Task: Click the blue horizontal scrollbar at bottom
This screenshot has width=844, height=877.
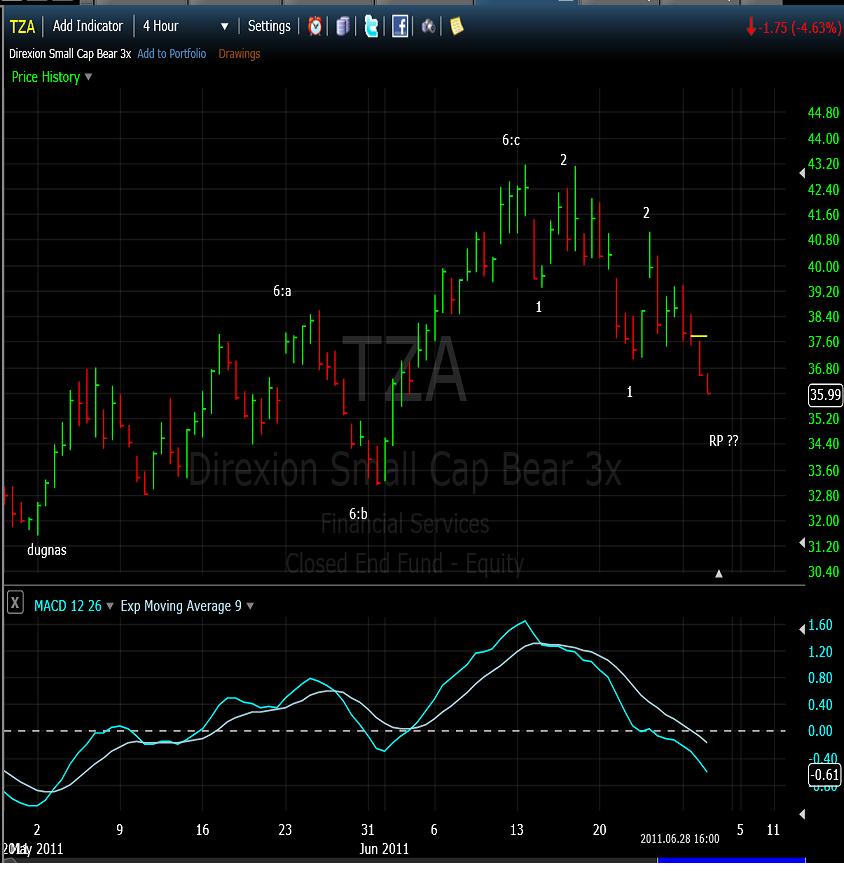Action: (731, 860)
